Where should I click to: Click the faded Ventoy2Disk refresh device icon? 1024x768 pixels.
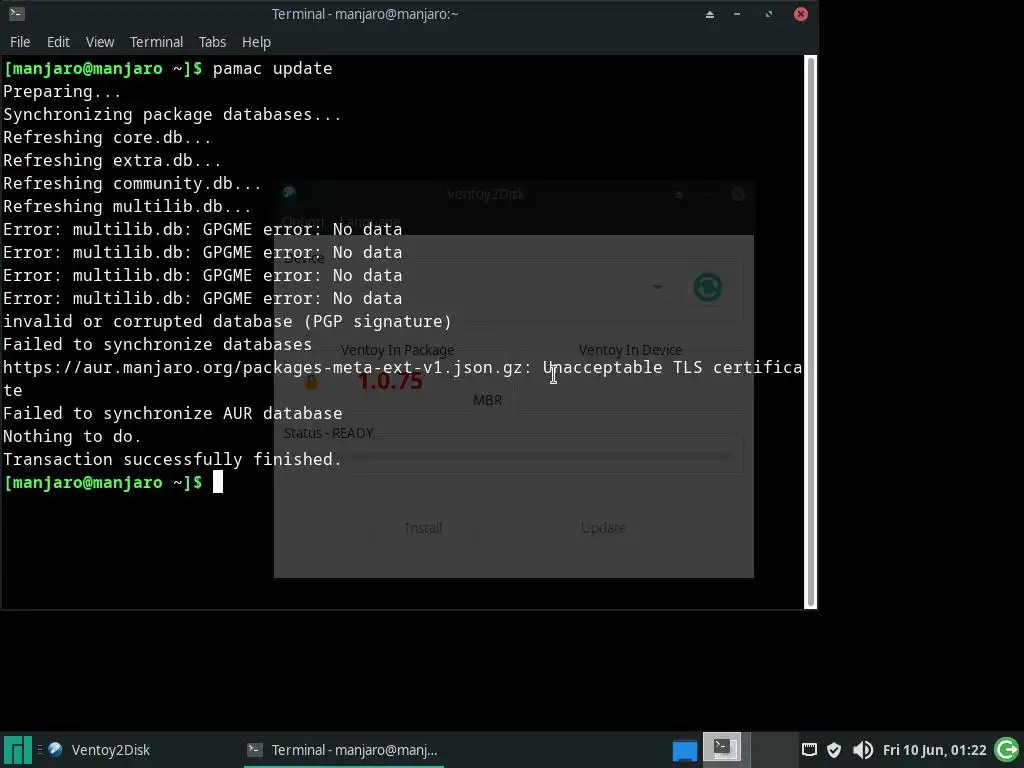pyautogui.click(x=708, y=287)
